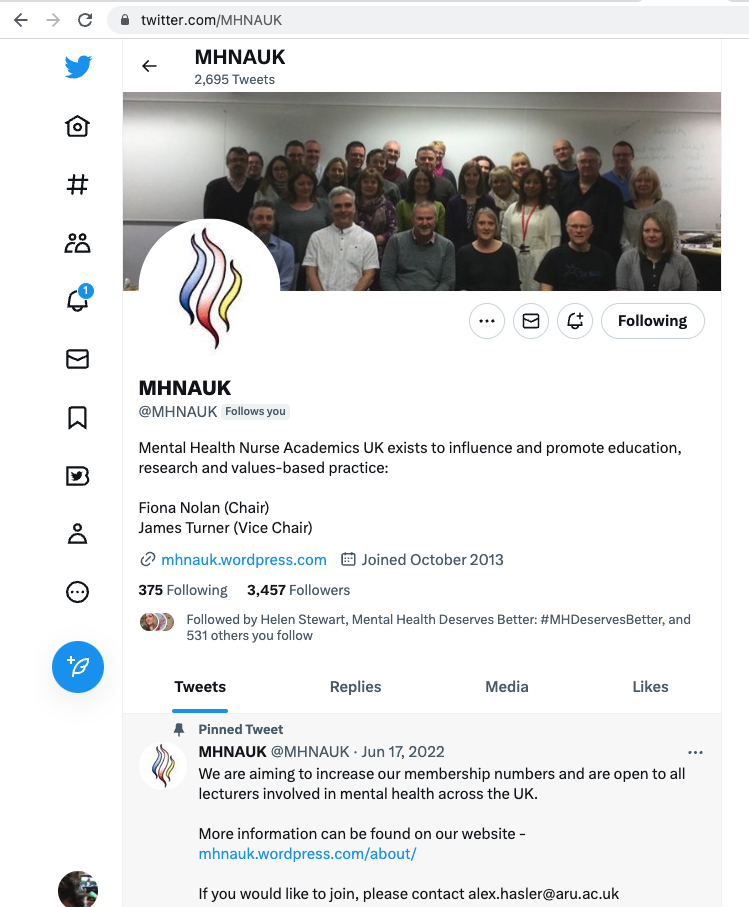Open pinned tweet three-dot menu
Screen dimensions: 749x907
click(x=695, y=753)
